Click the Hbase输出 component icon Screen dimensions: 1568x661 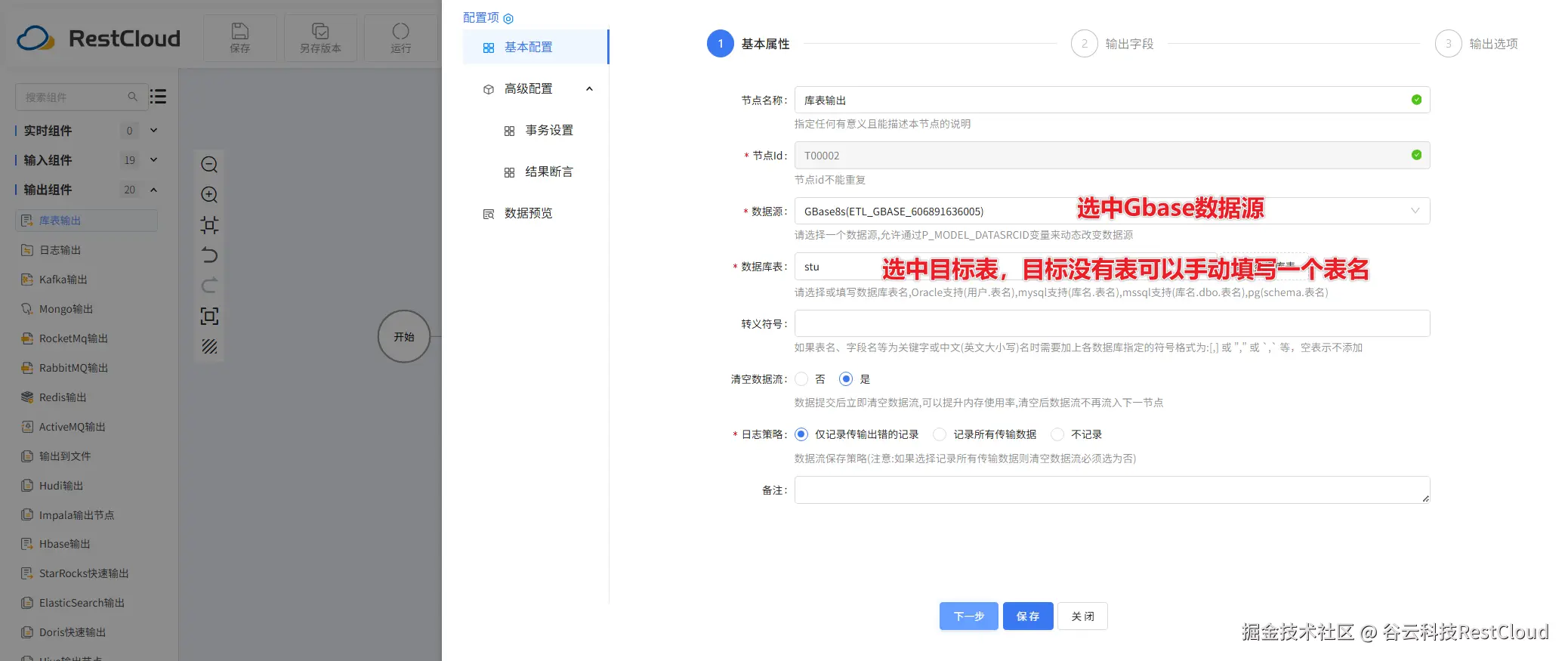point(27,544)
